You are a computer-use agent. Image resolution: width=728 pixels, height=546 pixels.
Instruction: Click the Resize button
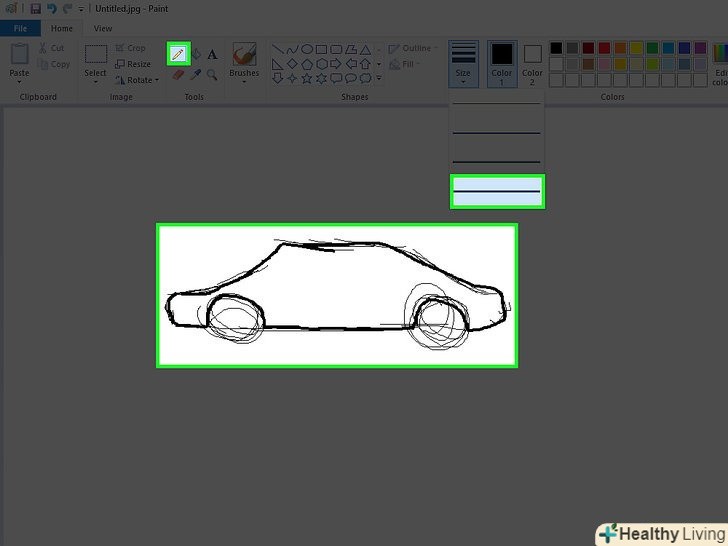pos(132,64)
